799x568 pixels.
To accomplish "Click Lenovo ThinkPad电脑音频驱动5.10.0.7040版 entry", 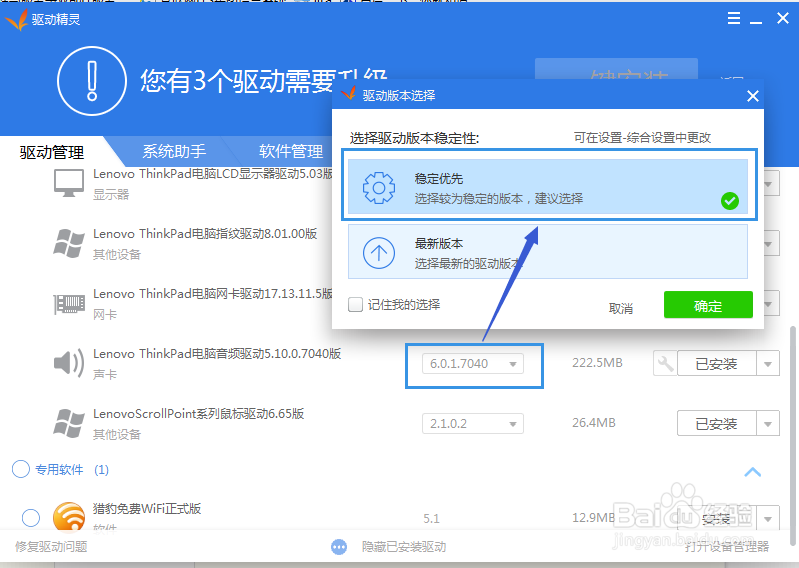I will coord(217,354).
